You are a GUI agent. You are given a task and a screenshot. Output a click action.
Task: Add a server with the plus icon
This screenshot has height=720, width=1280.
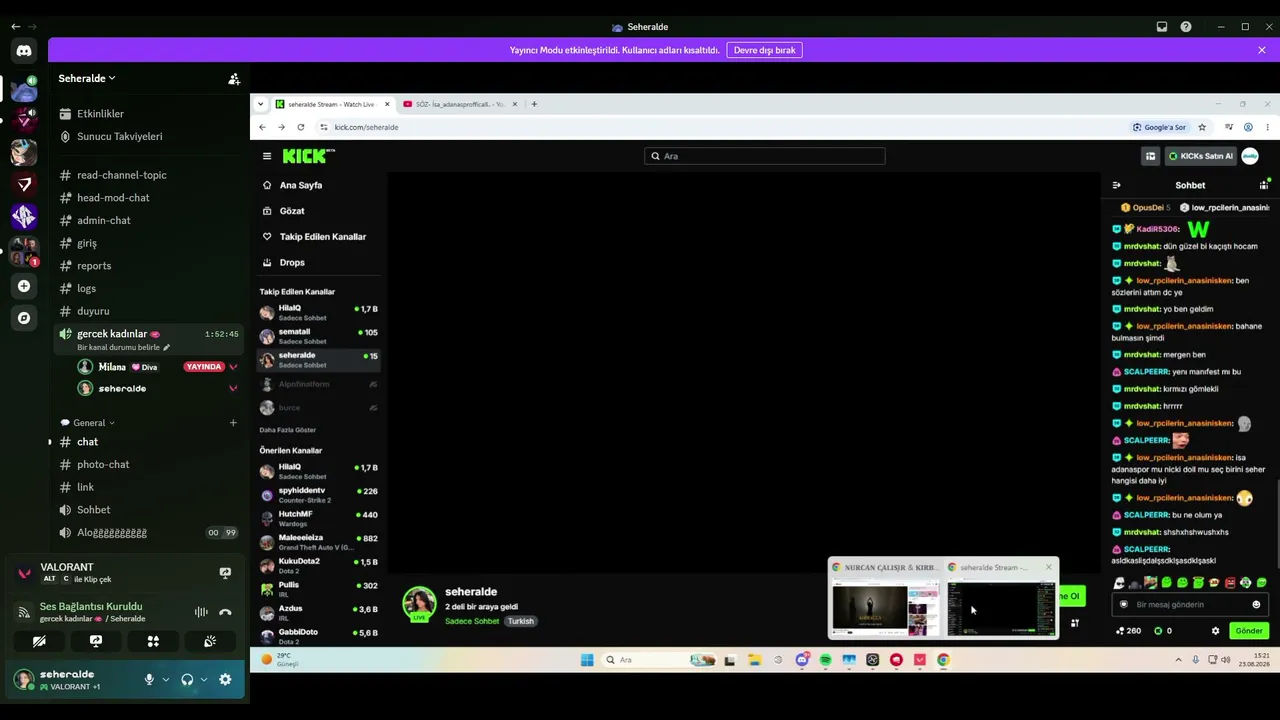point(24,286)
